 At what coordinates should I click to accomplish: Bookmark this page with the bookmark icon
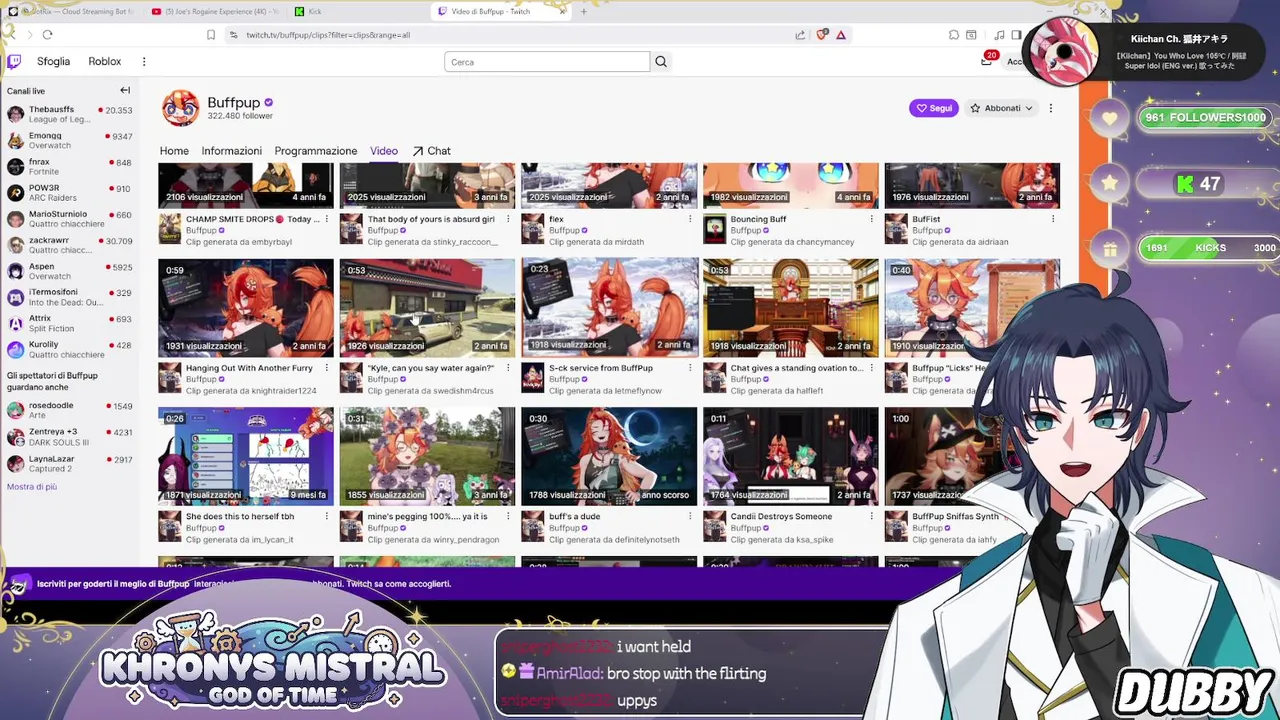tap(211, 35)
